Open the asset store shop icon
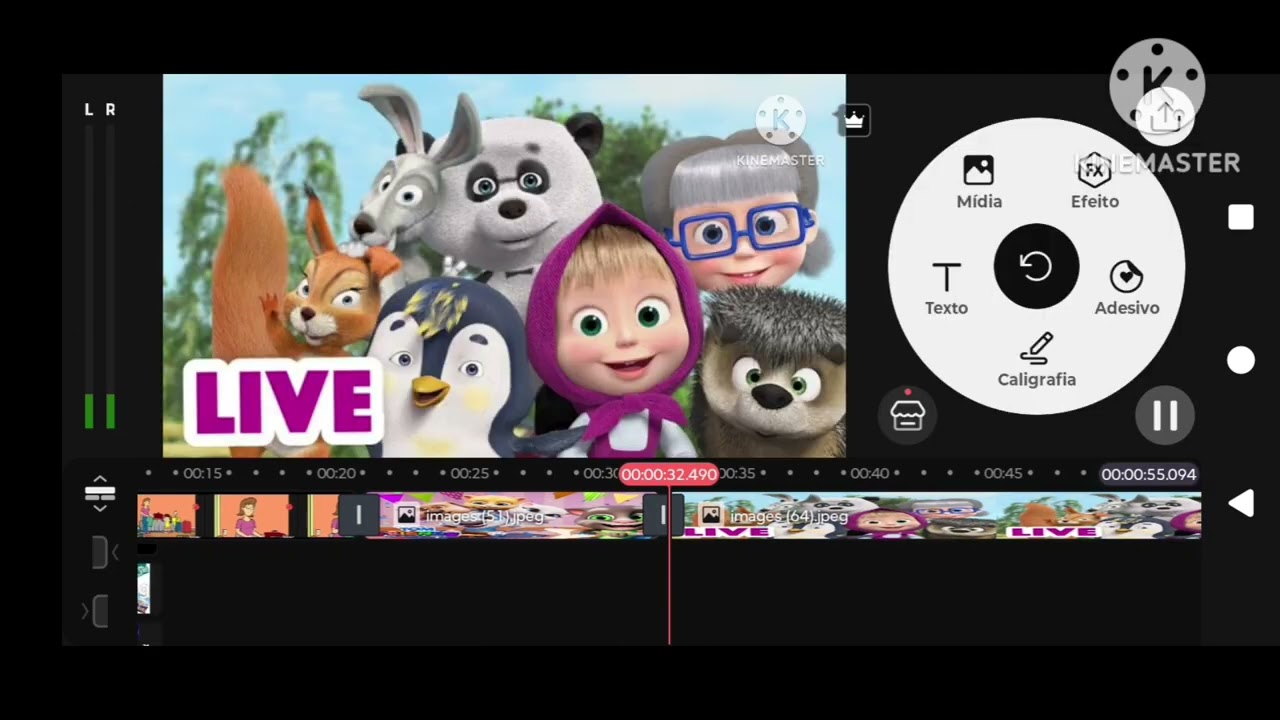 [907, 415]
